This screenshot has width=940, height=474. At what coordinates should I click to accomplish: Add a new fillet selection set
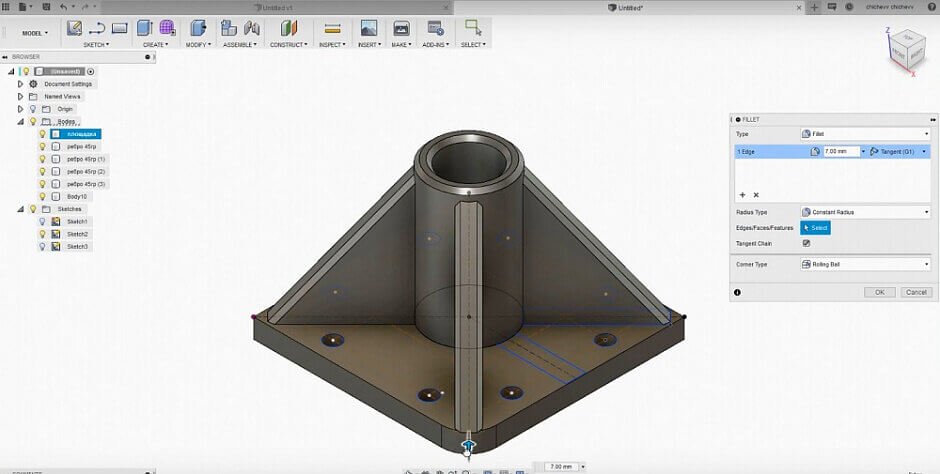pyautogui.click(x=742, y=195)
